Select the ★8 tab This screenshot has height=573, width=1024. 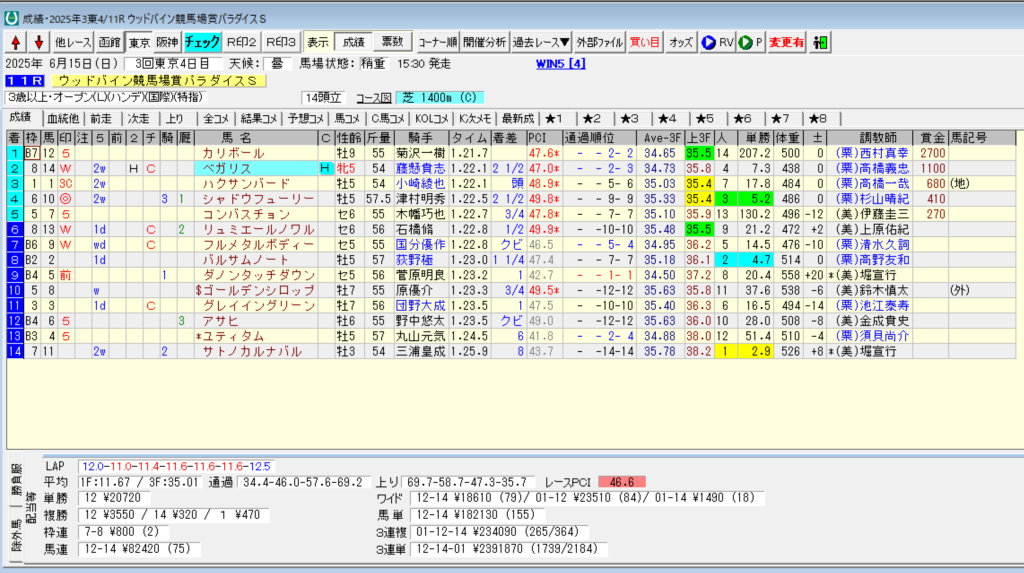818,118
